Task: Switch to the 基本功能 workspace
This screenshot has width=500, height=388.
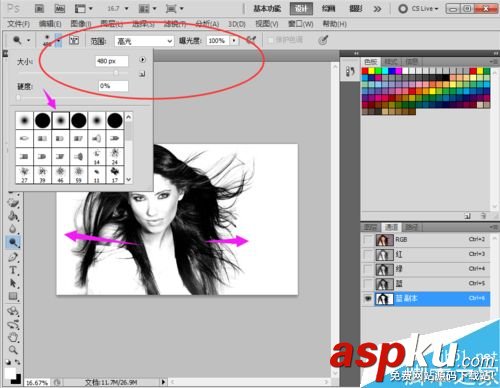Action: coord(267,9)
